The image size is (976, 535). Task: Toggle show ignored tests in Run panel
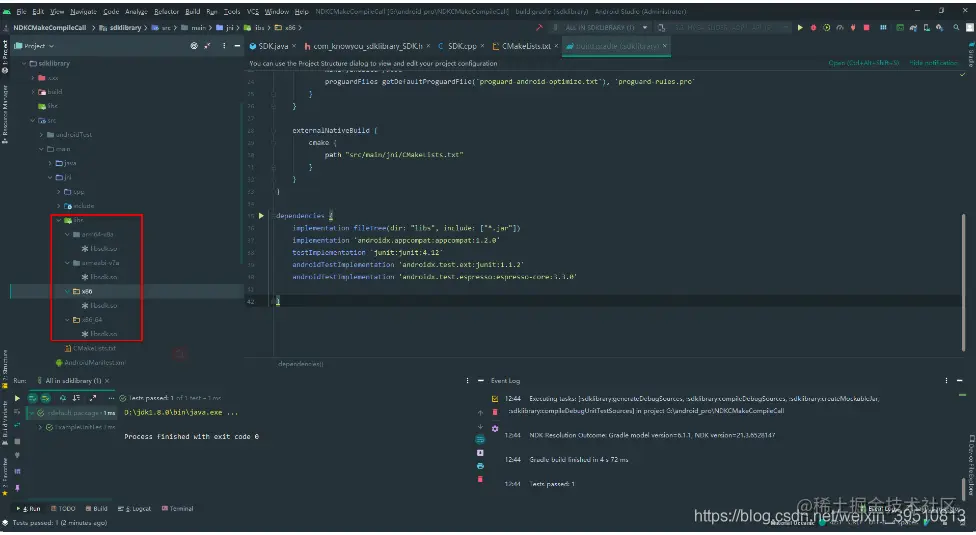pos(45,398)
